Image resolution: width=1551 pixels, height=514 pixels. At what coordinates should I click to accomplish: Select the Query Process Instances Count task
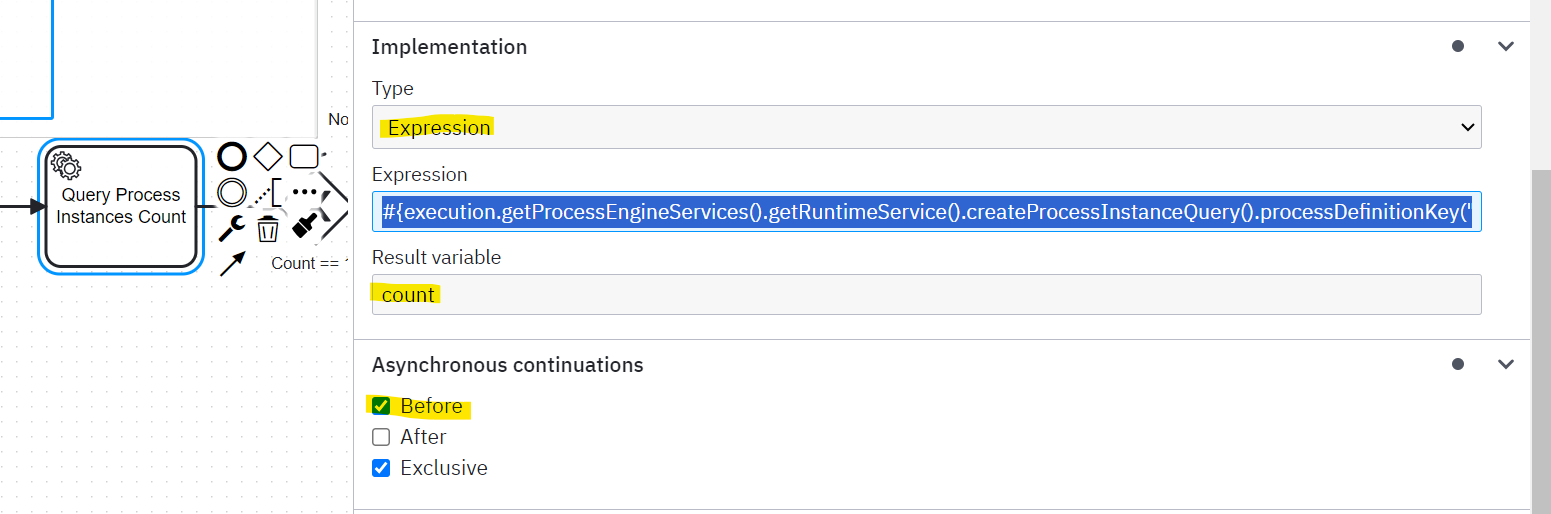coord(121,206)
